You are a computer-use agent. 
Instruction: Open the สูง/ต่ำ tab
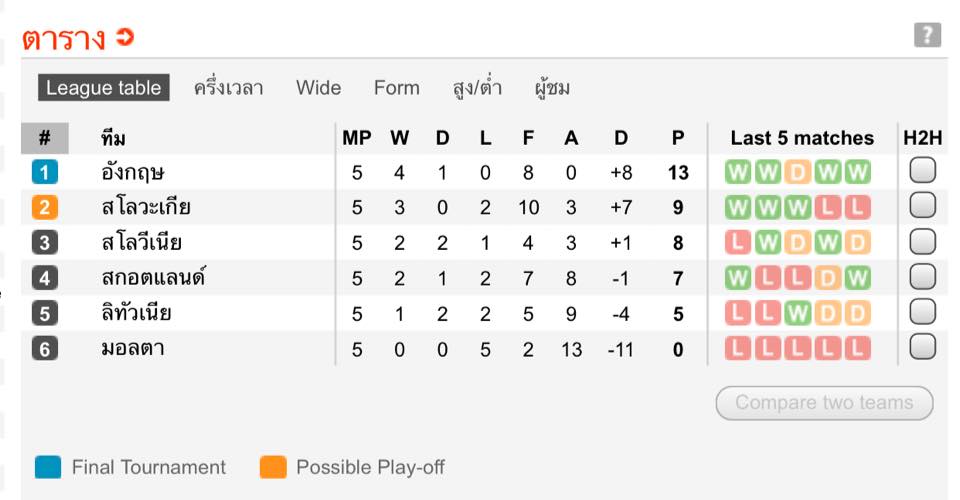pyautogui.click(x=477, y=88)
